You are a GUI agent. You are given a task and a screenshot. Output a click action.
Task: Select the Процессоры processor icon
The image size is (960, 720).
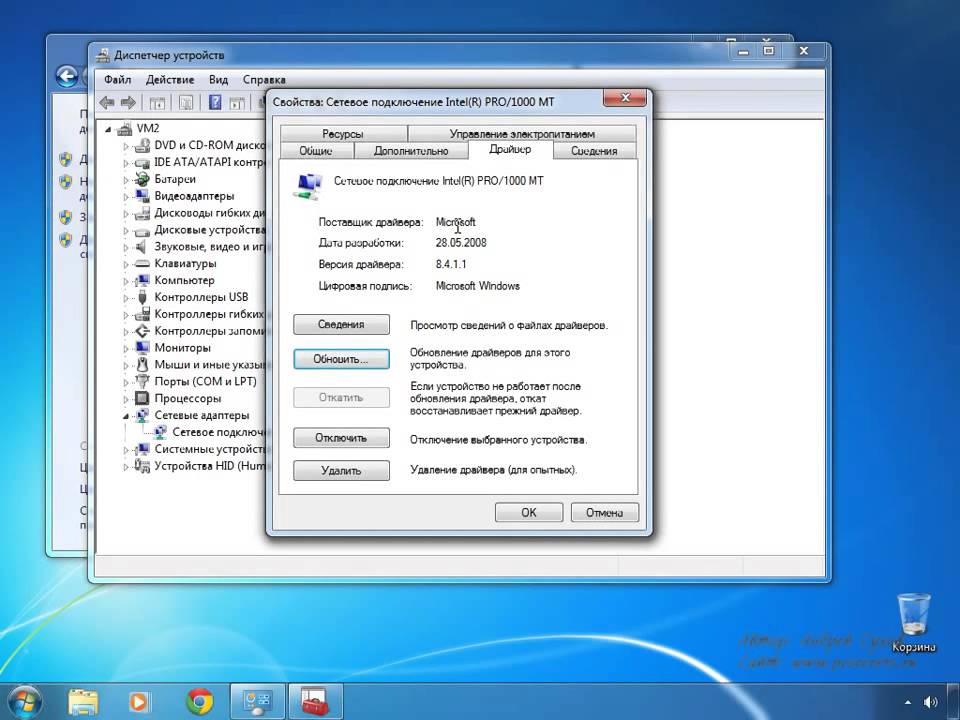point(142,399)
